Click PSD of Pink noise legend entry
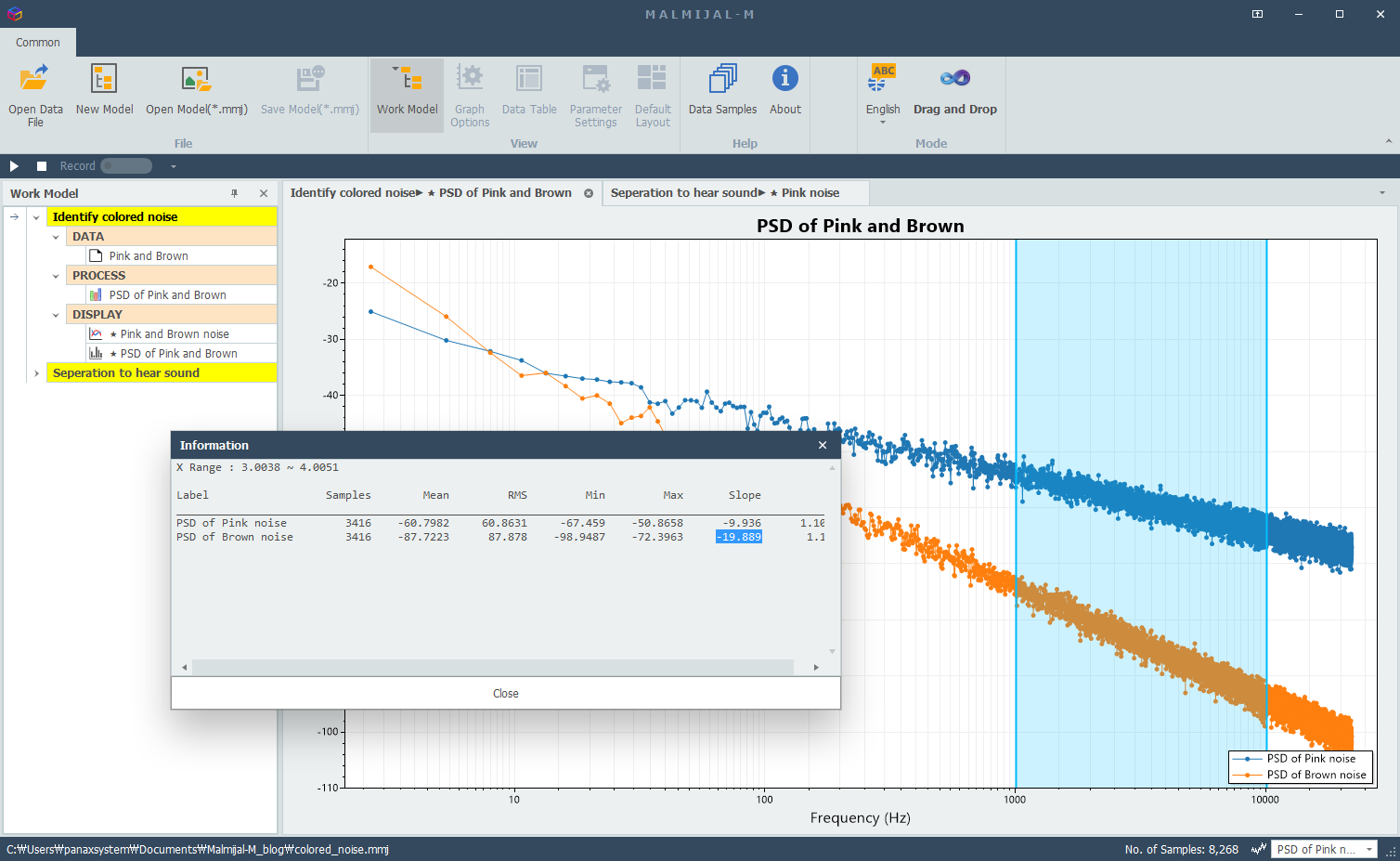This screenshot has height=861, width=1400. pos(1300,759)
